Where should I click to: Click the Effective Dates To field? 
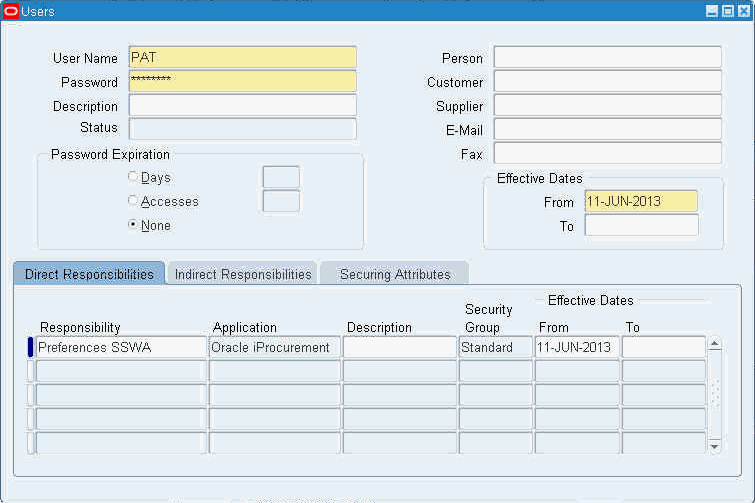pos(641,226)
